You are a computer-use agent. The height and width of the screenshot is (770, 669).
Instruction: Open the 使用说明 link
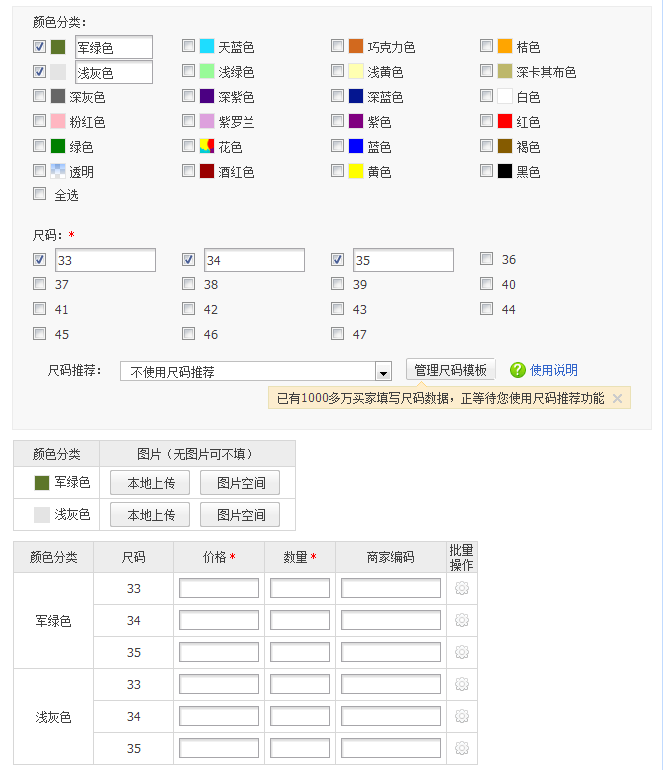554,370
